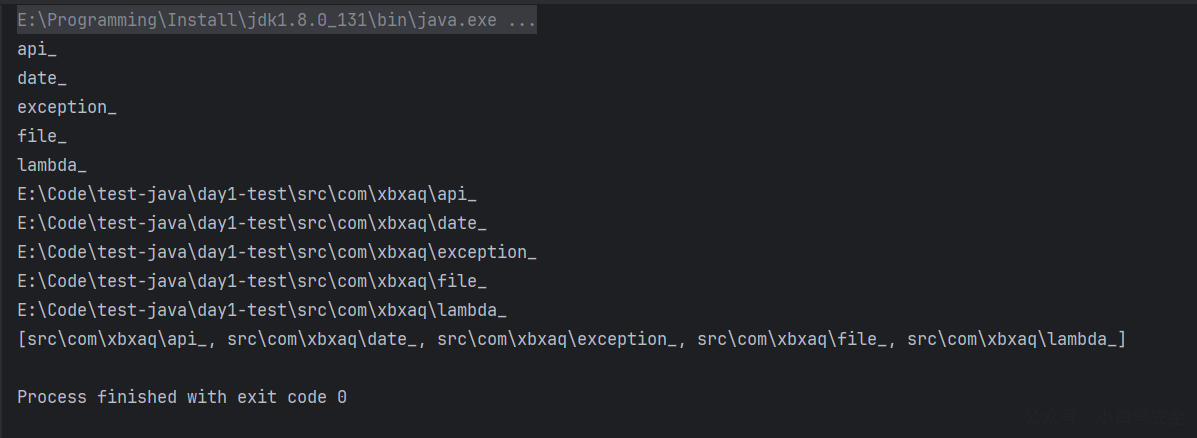Viewport: 1197px width, 438px height.
Task: Select the standalone api_ output line
Action: (37, 50)
